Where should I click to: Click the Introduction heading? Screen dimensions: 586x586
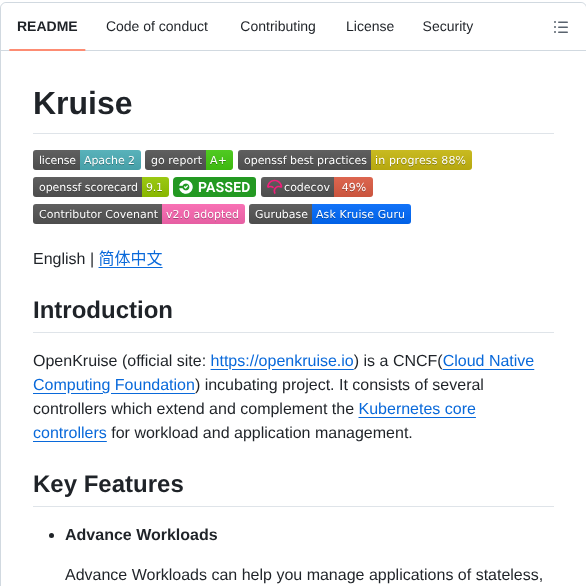(x=103, y=310)
